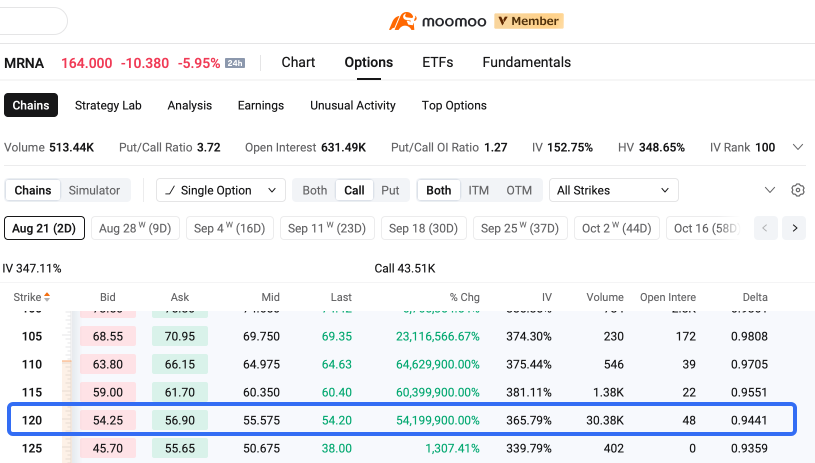Select the Aug 28 (9D) expiration
The height and width of the screenshot is (463, 815).
click(x=135, y=228)
